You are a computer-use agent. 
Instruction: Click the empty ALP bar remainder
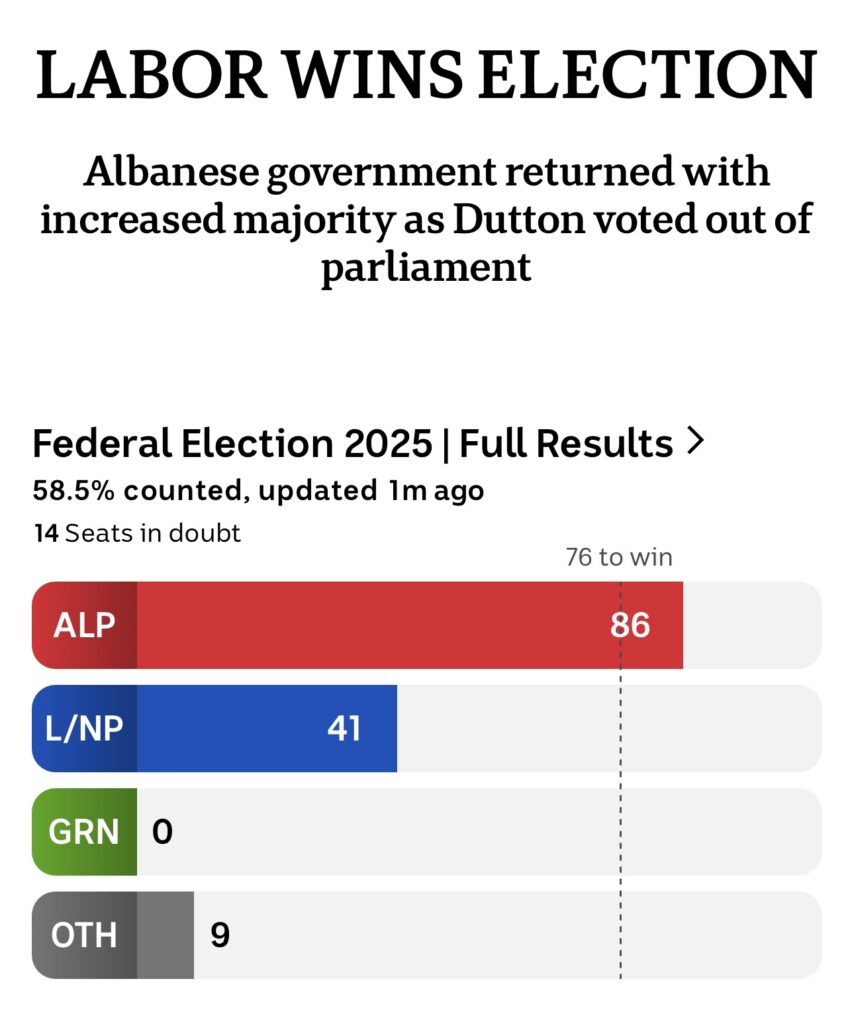[752, 625]
